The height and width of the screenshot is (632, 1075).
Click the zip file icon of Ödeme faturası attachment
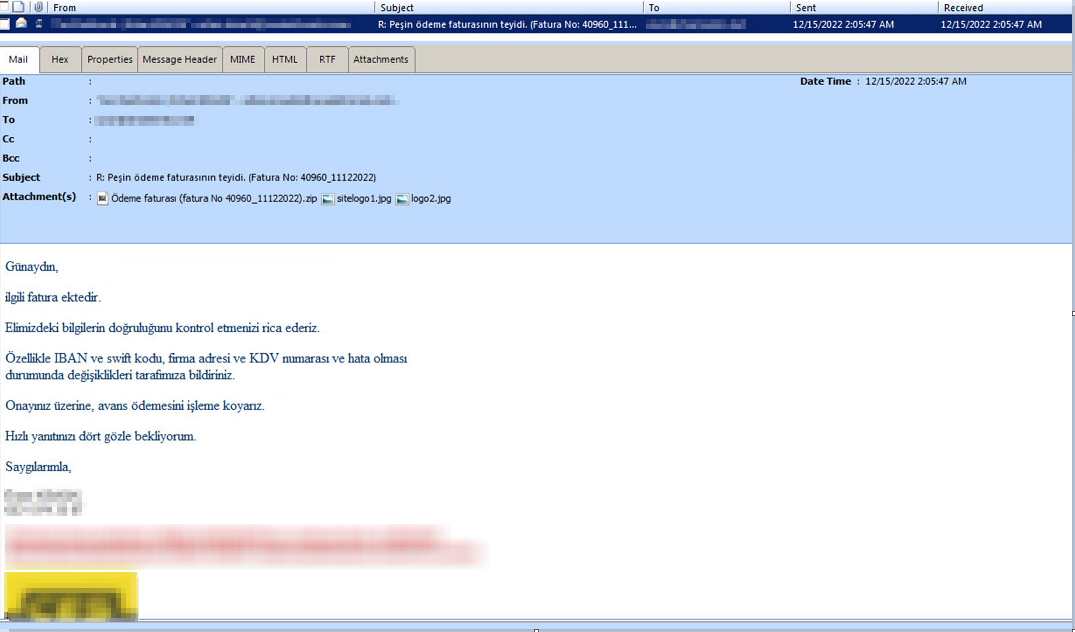click(103, 199)
